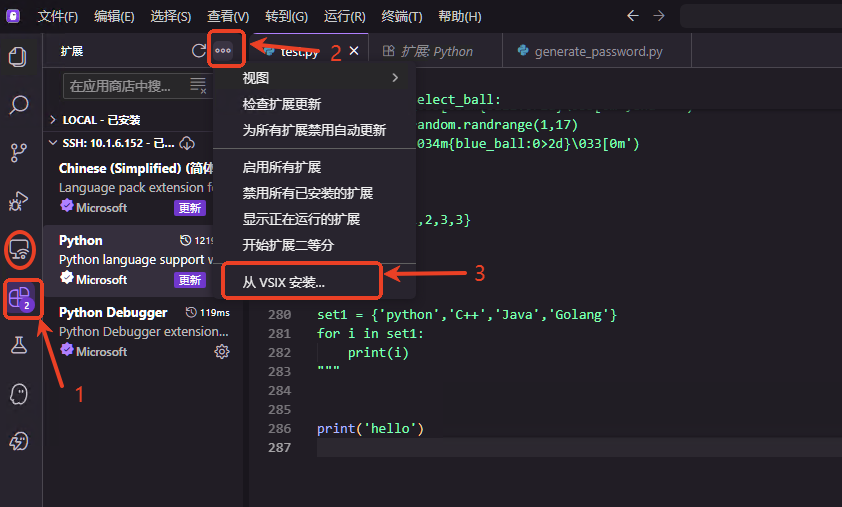This screenshot has width=842, height=507.
Task: Clear extensions search results icon
Action: tap(198, 85)
